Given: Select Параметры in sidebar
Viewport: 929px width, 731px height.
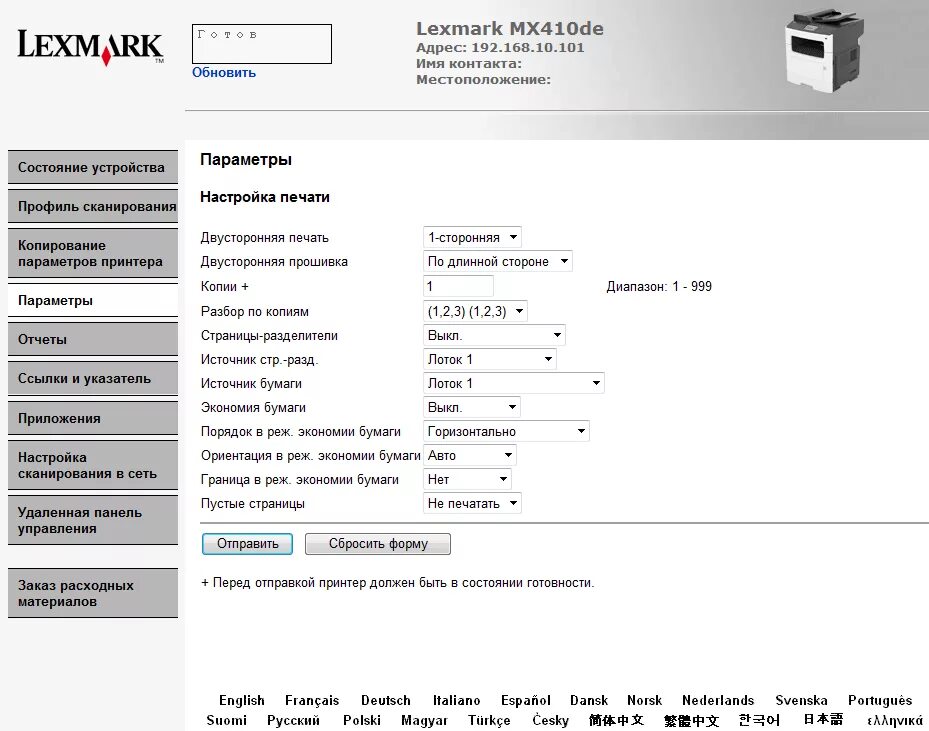Looking at the screenshot, I should tap(93, 300).
